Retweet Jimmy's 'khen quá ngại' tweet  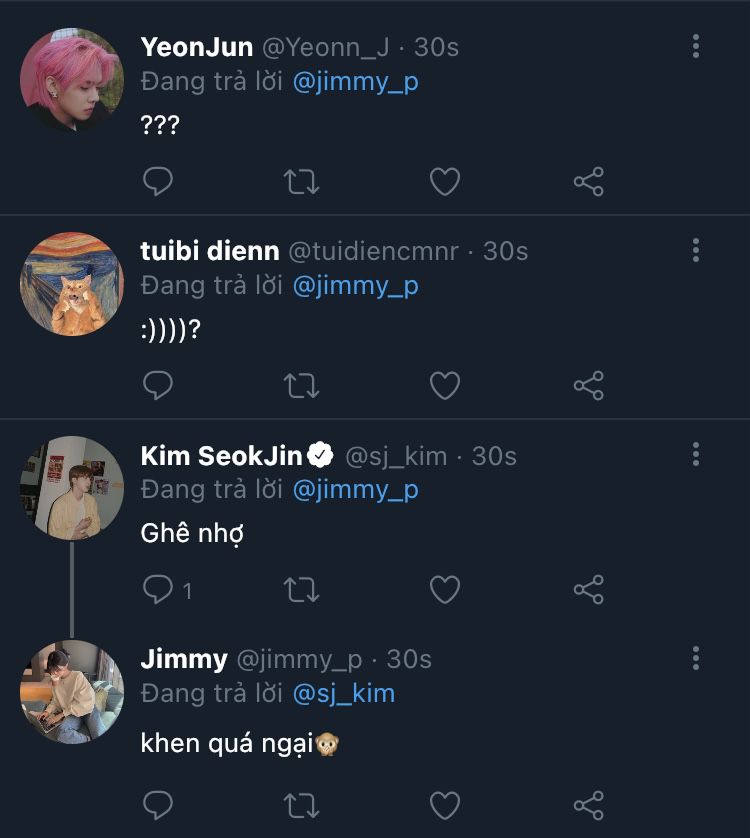pos(302,803)
